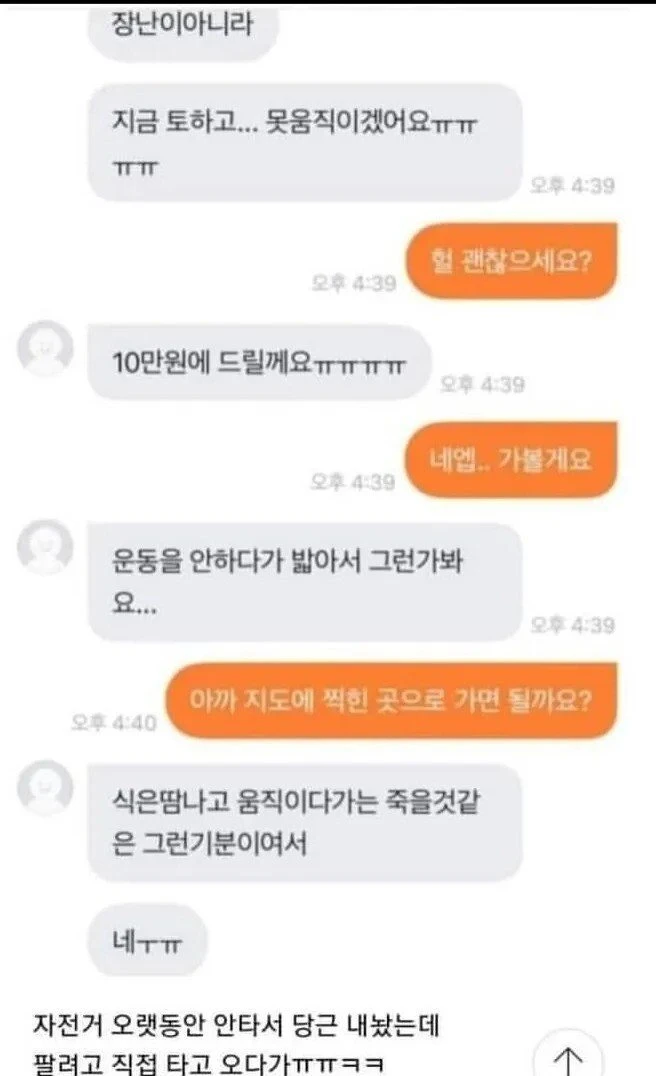Select the 10만원에 드릴게요 message bubble
The image size is (656, 1076).
259,362
